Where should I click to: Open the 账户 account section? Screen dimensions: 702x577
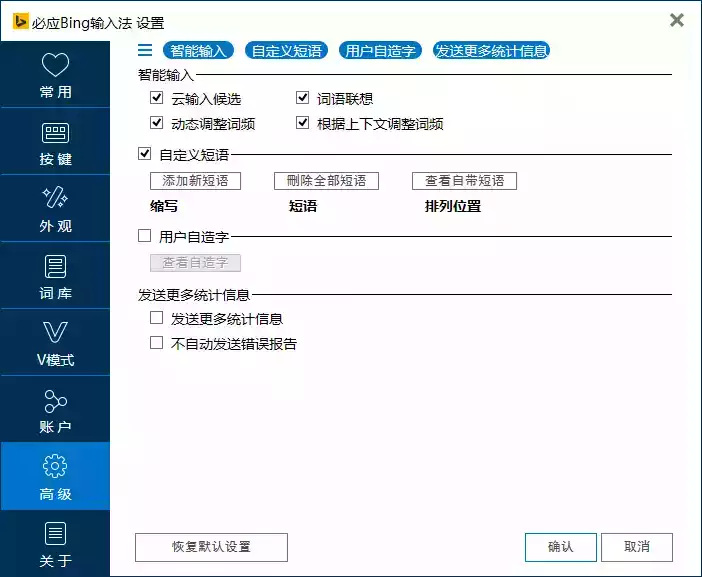tap(55, 410)
